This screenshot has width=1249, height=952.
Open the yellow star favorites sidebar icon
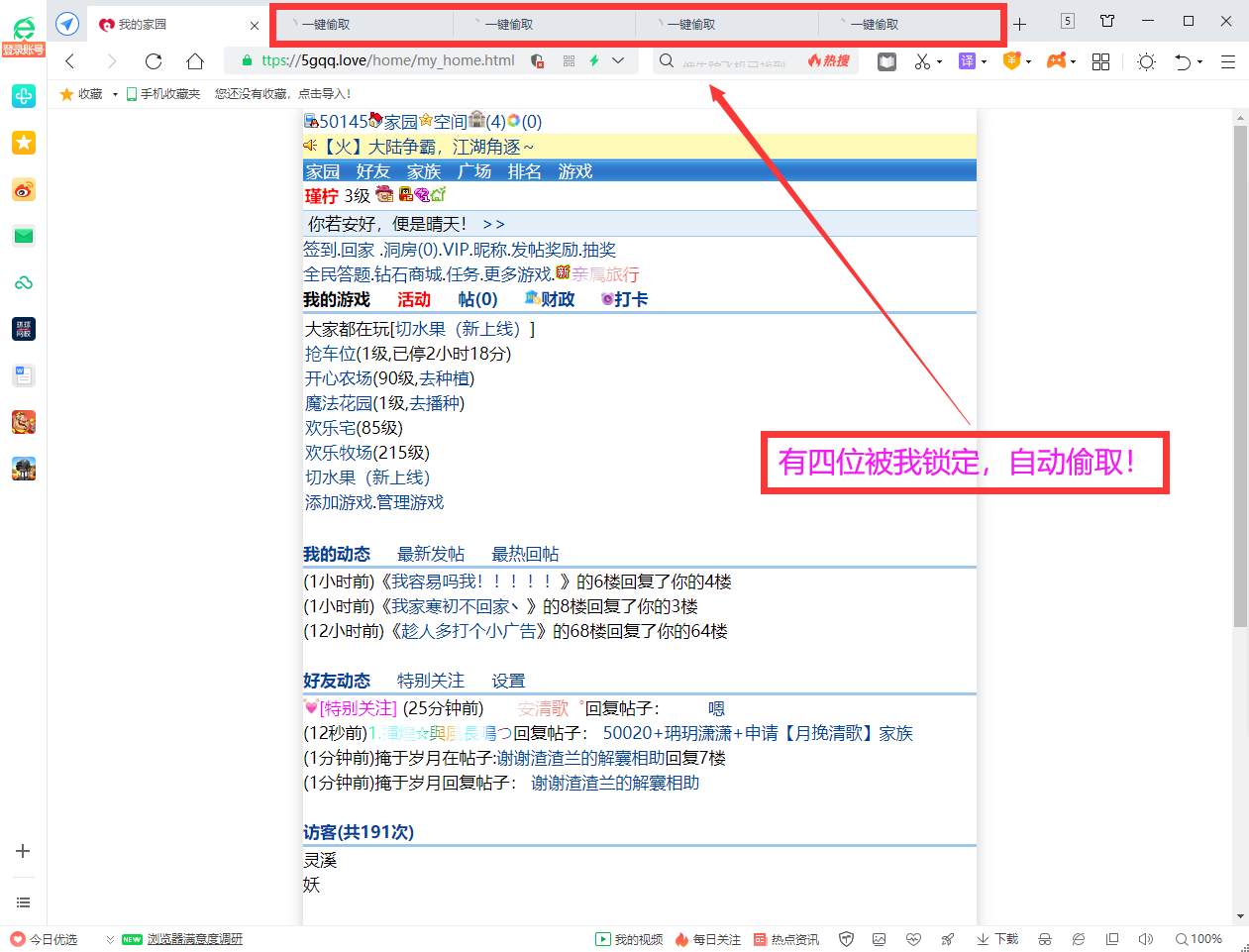tap(24, 143)
